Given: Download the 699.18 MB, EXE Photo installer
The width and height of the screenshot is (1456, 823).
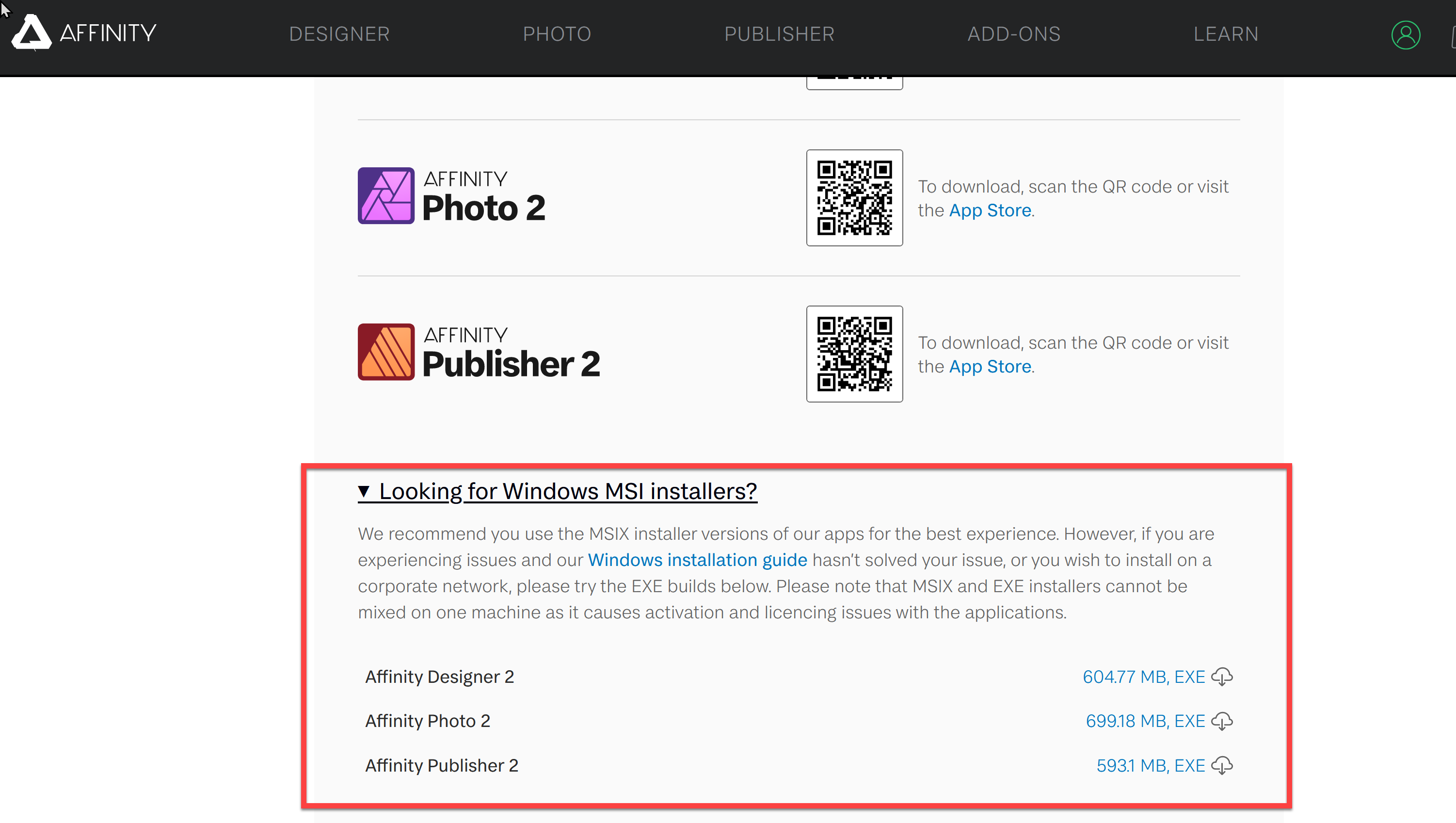Looking at the screenshot, I should coord(1145,721).
